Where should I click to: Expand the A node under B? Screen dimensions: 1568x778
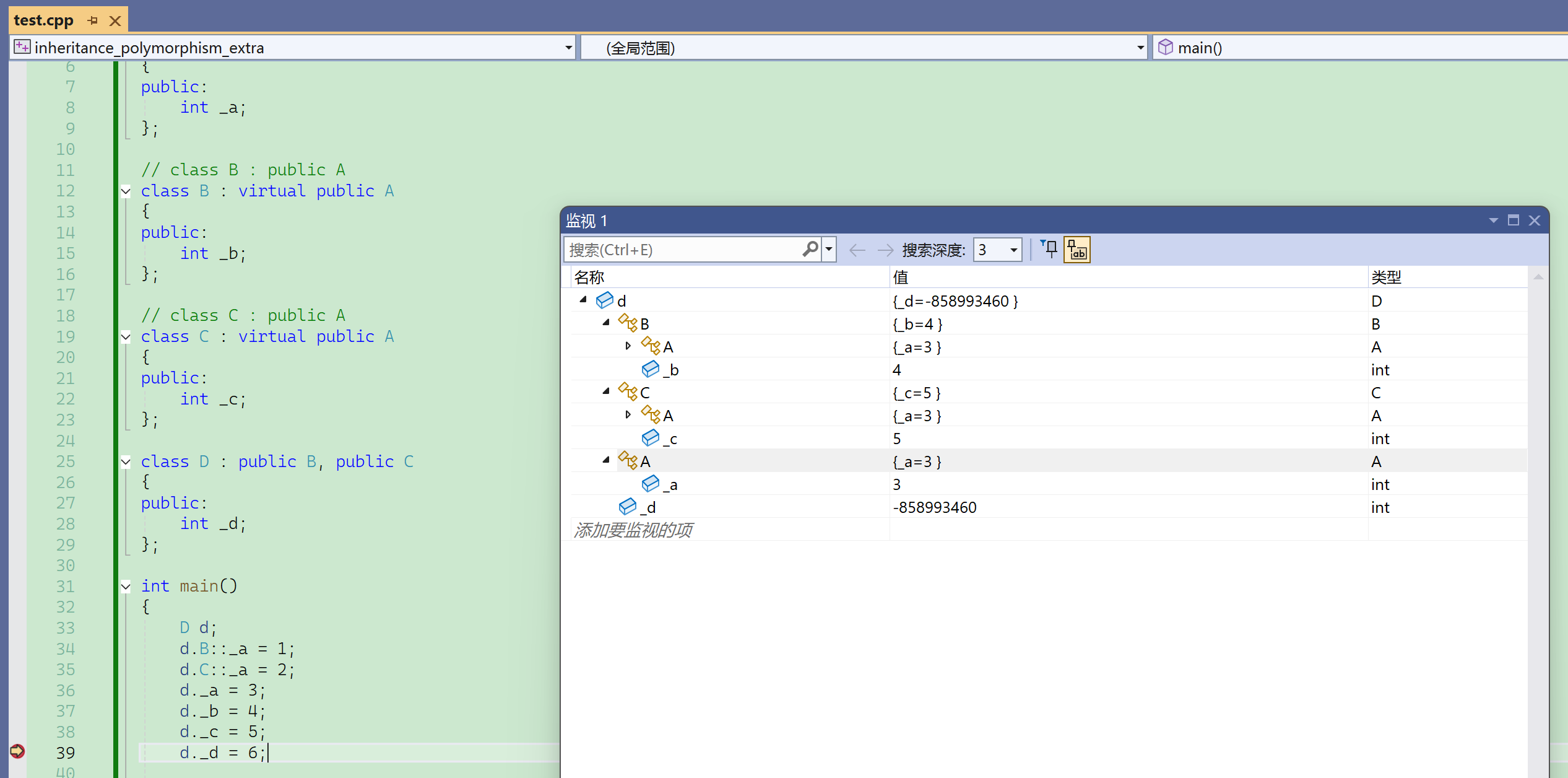pyautogui.click(x=628, y=346)
